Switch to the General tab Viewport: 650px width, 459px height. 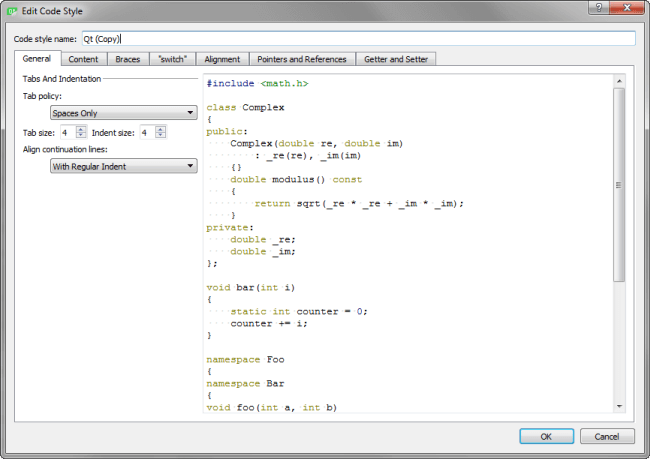(37, 58)
